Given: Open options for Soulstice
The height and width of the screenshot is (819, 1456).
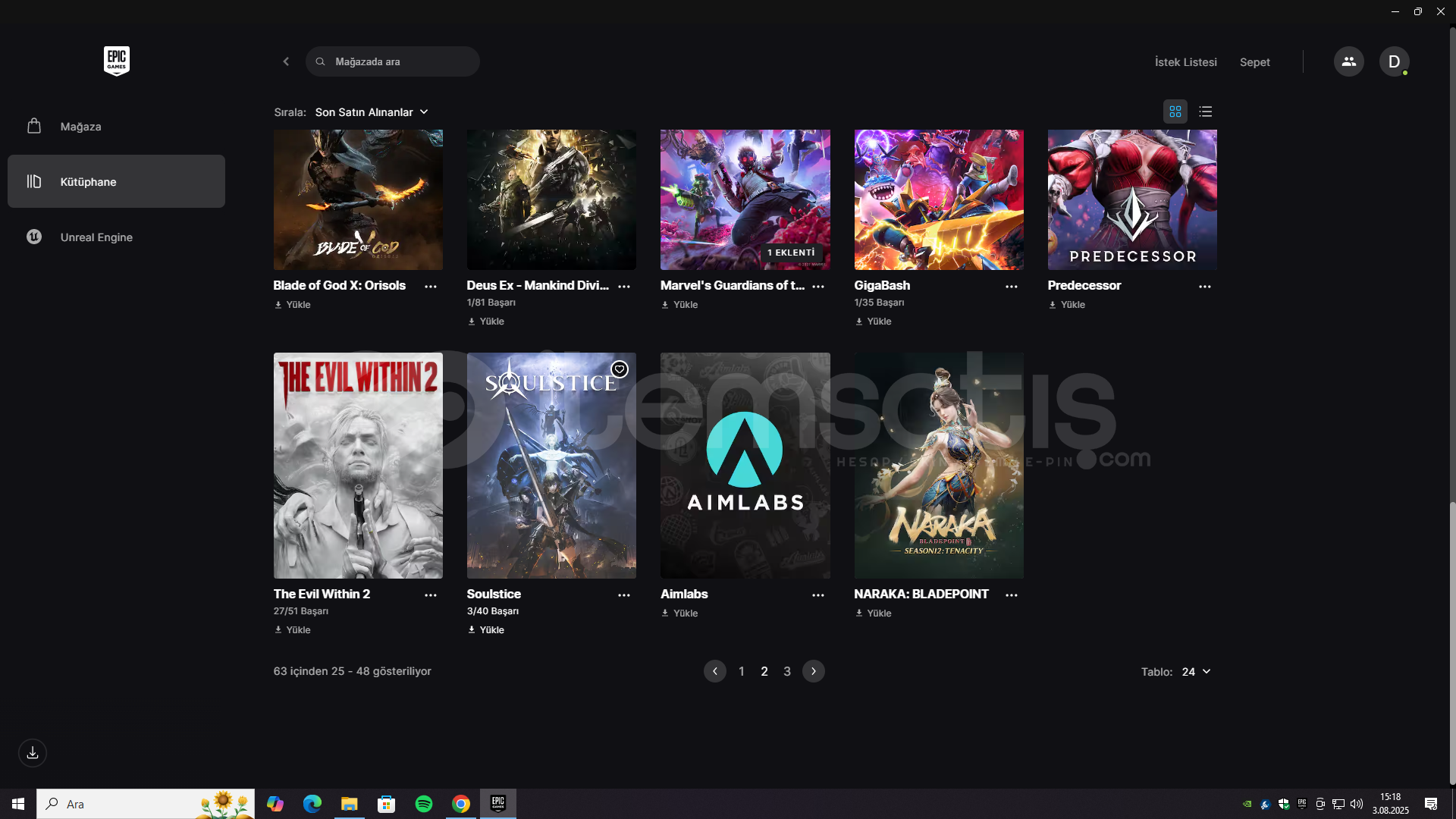Looking at the screenshot, I should click(x=624, y=595).
